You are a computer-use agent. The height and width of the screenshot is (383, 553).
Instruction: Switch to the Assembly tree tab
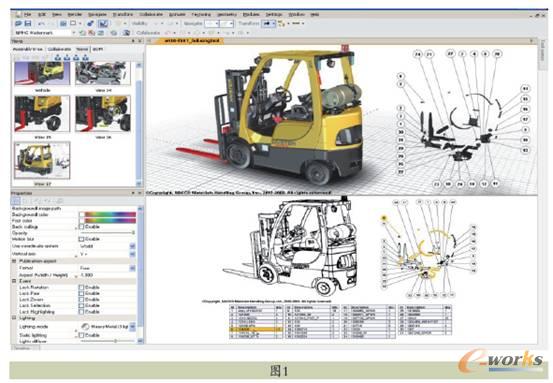(28, 49)
